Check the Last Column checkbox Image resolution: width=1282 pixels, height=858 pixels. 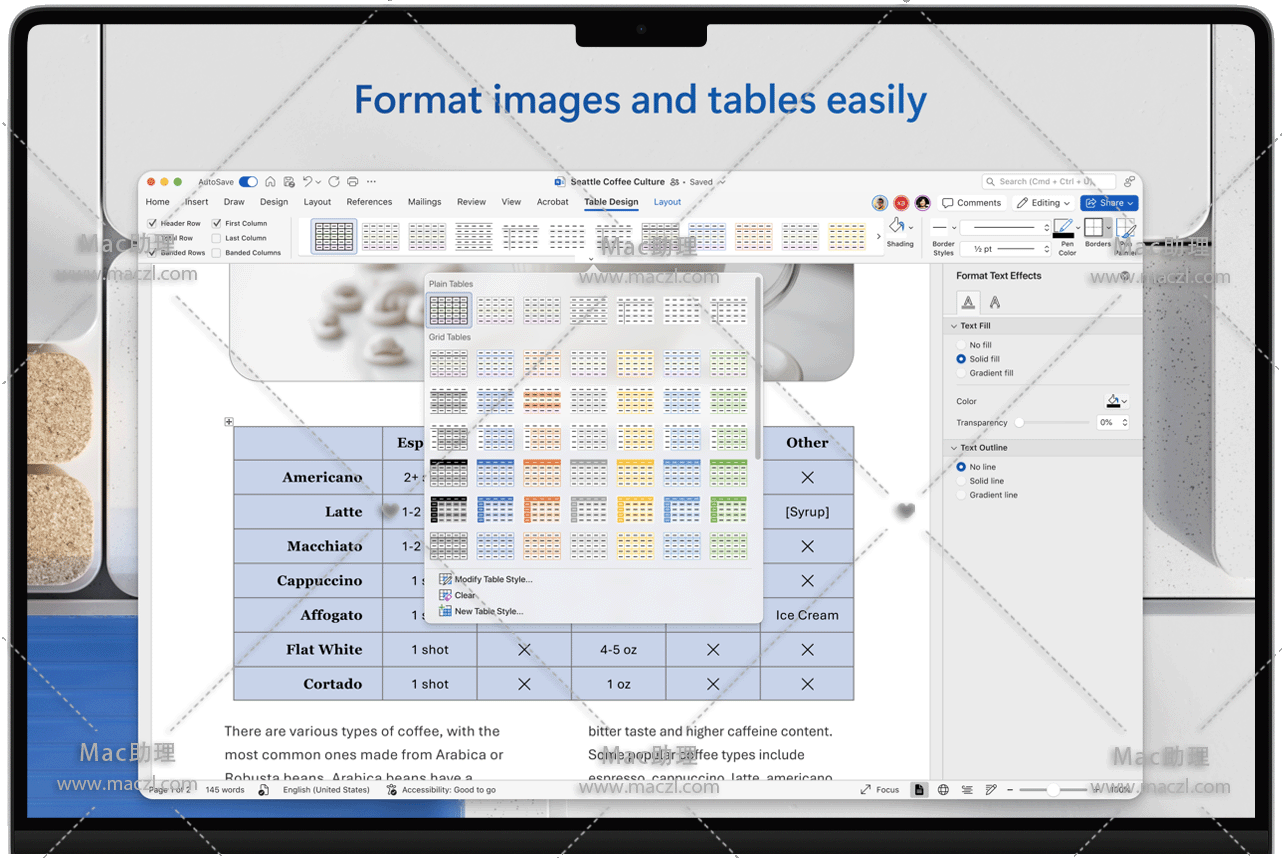(x=217, y=238)
